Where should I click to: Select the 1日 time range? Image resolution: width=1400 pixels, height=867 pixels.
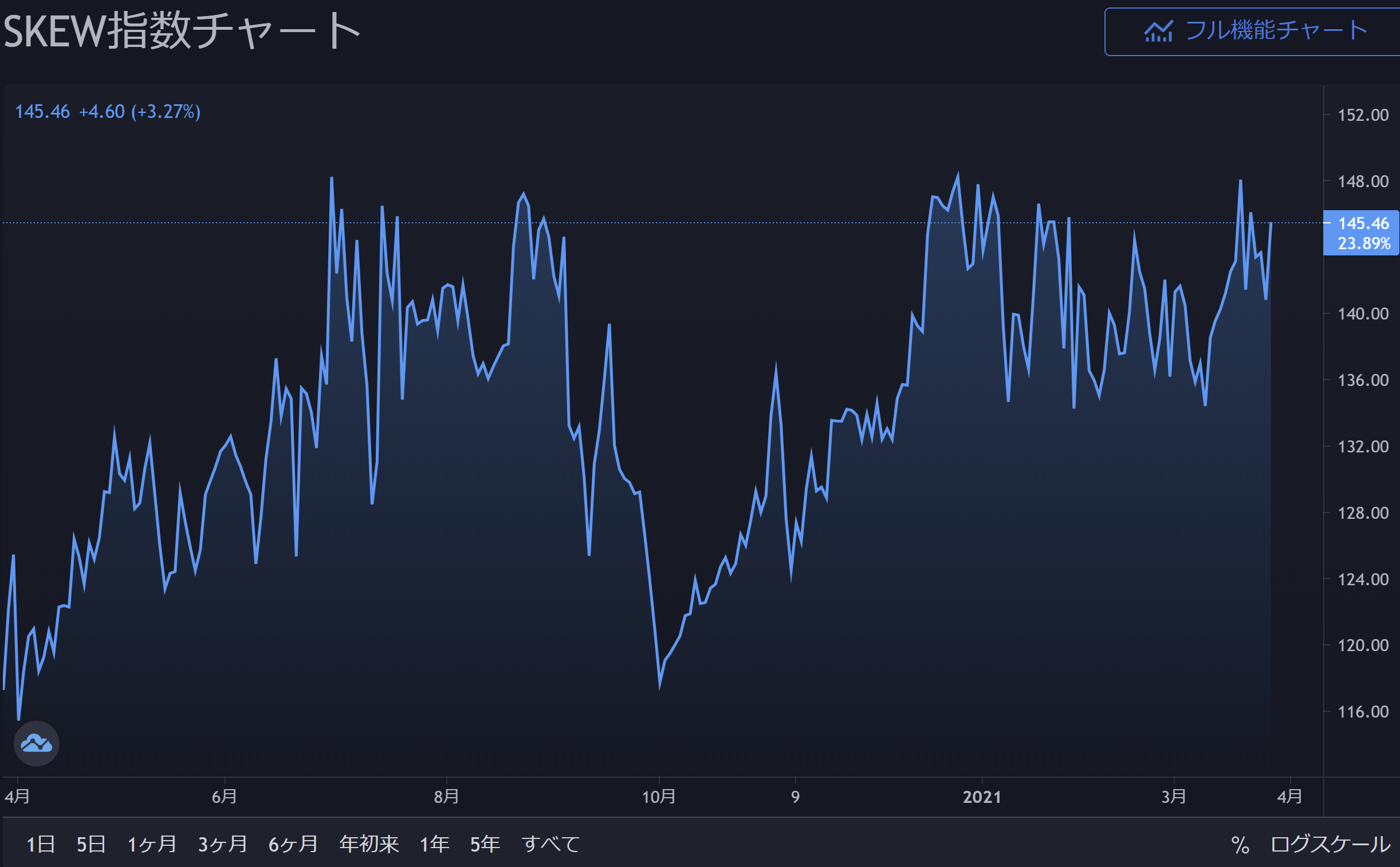point(41,844)
